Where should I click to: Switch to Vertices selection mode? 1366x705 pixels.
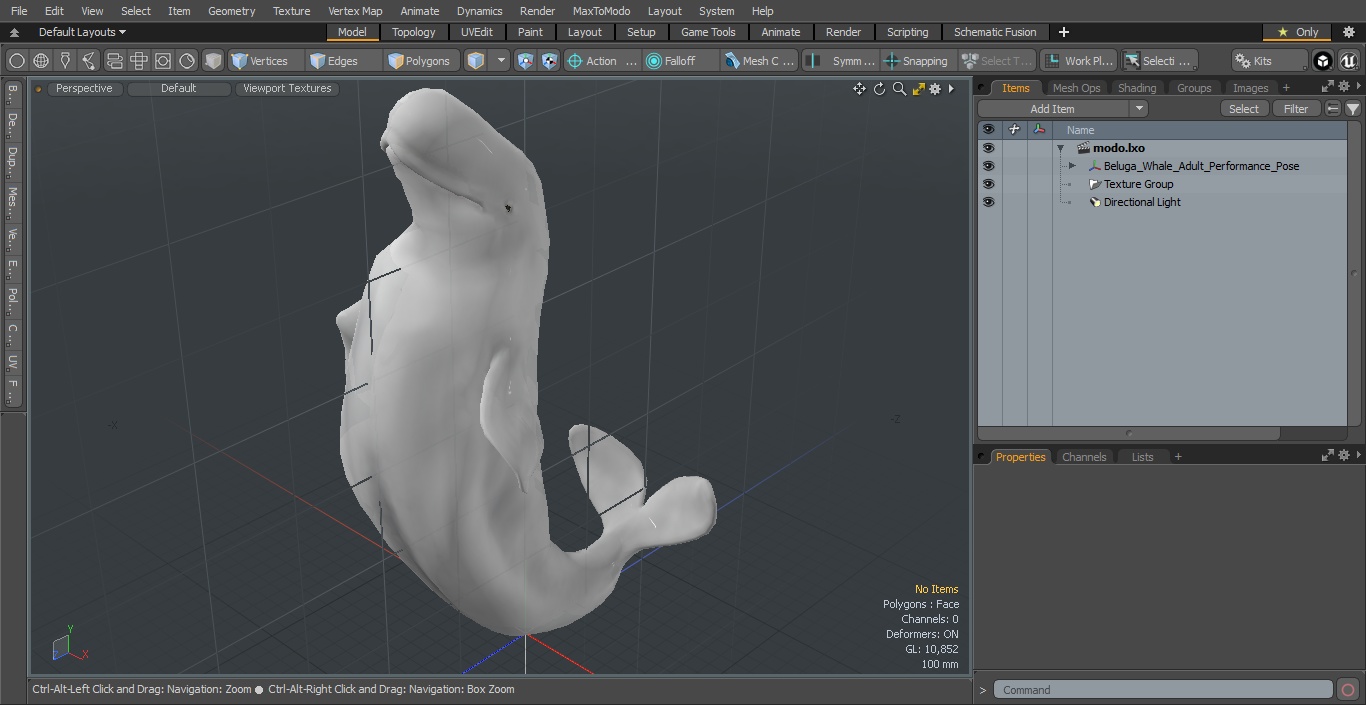[x=265, y=61]
